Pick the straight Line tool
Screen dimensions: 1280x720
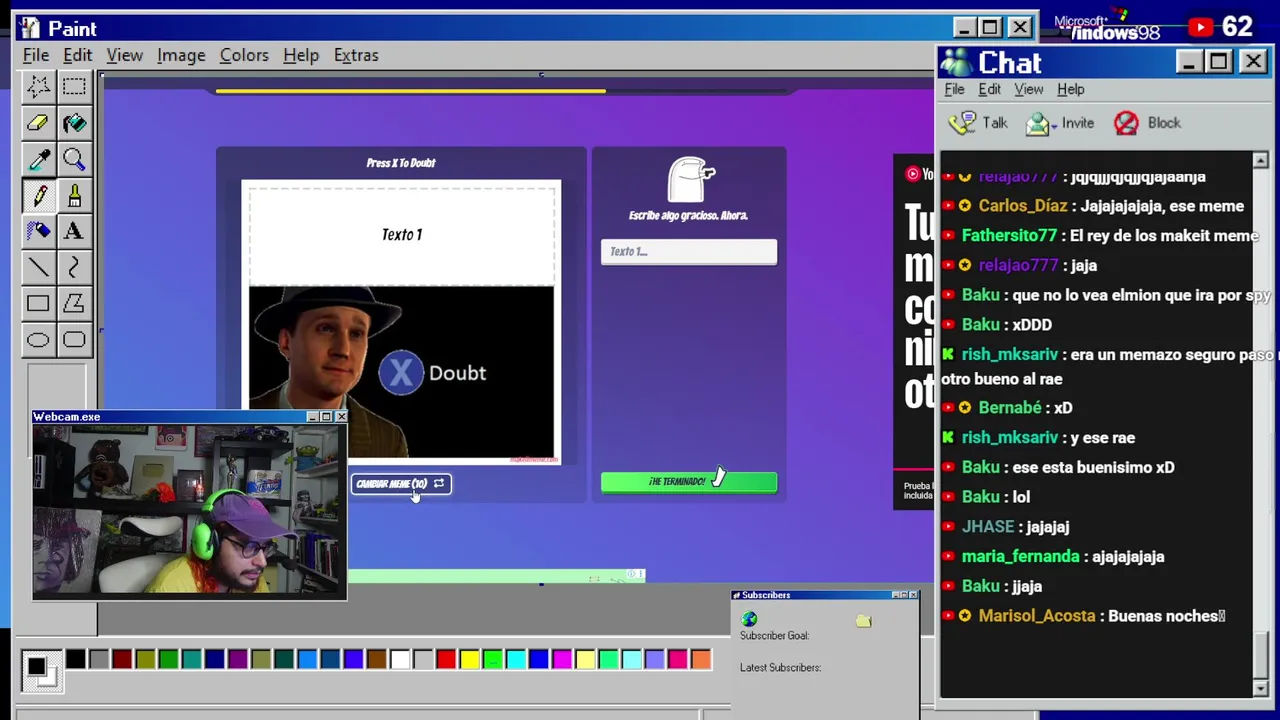[38, 267]
